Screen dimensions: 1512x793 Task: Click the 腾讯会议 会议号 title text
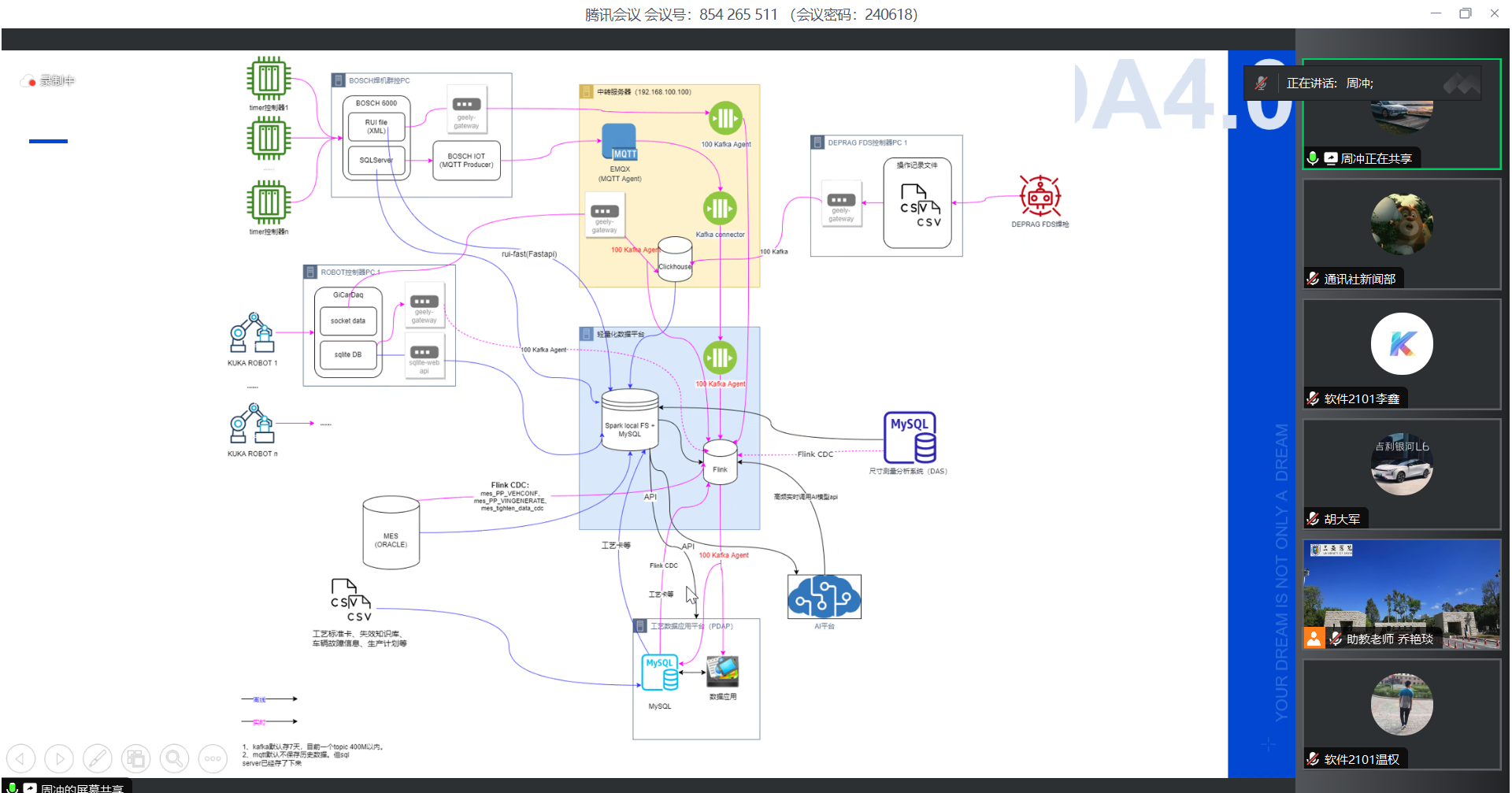pyautogui.click(x=751, y=14)
